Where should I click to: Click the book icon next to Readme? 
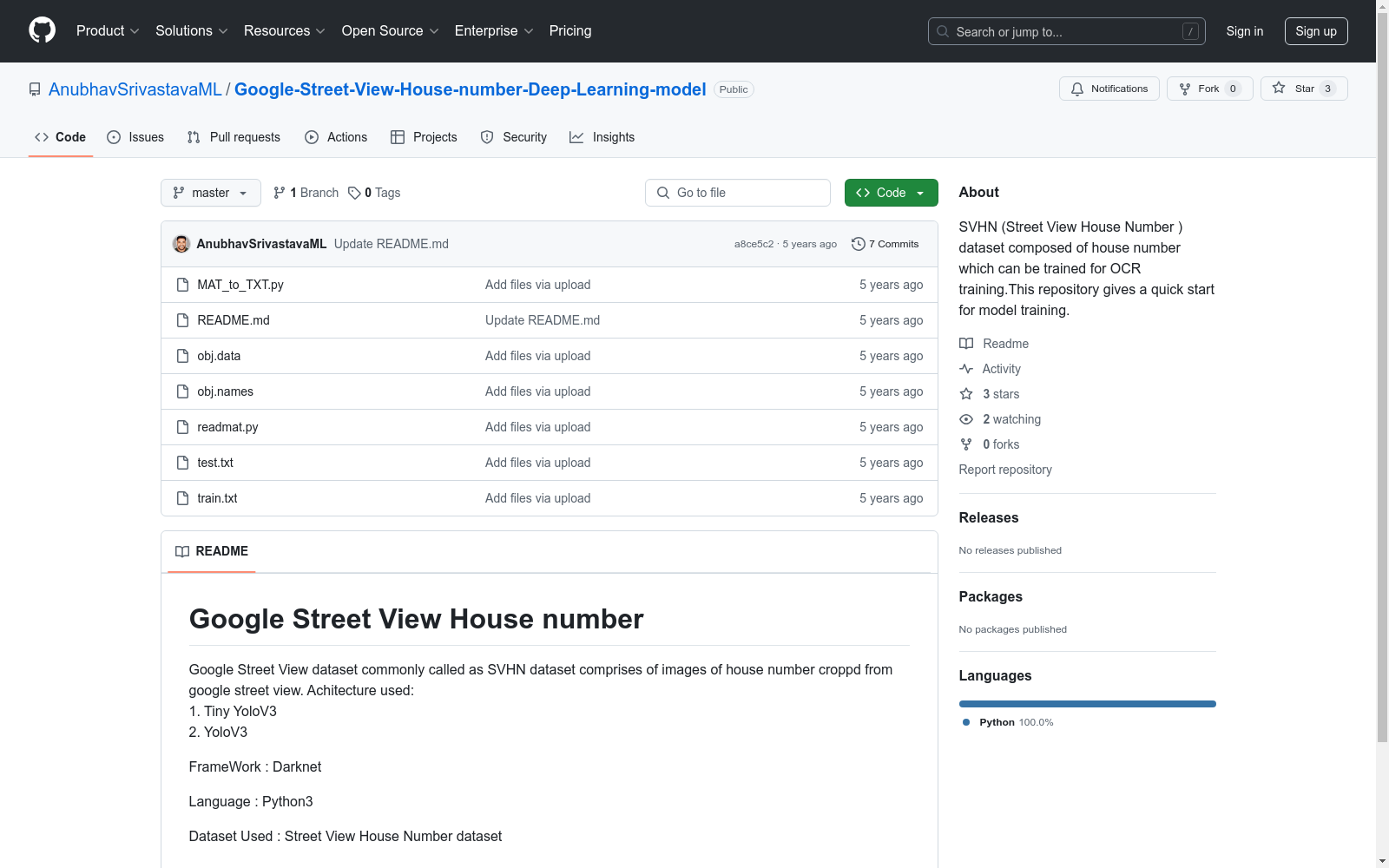(966, 344)
